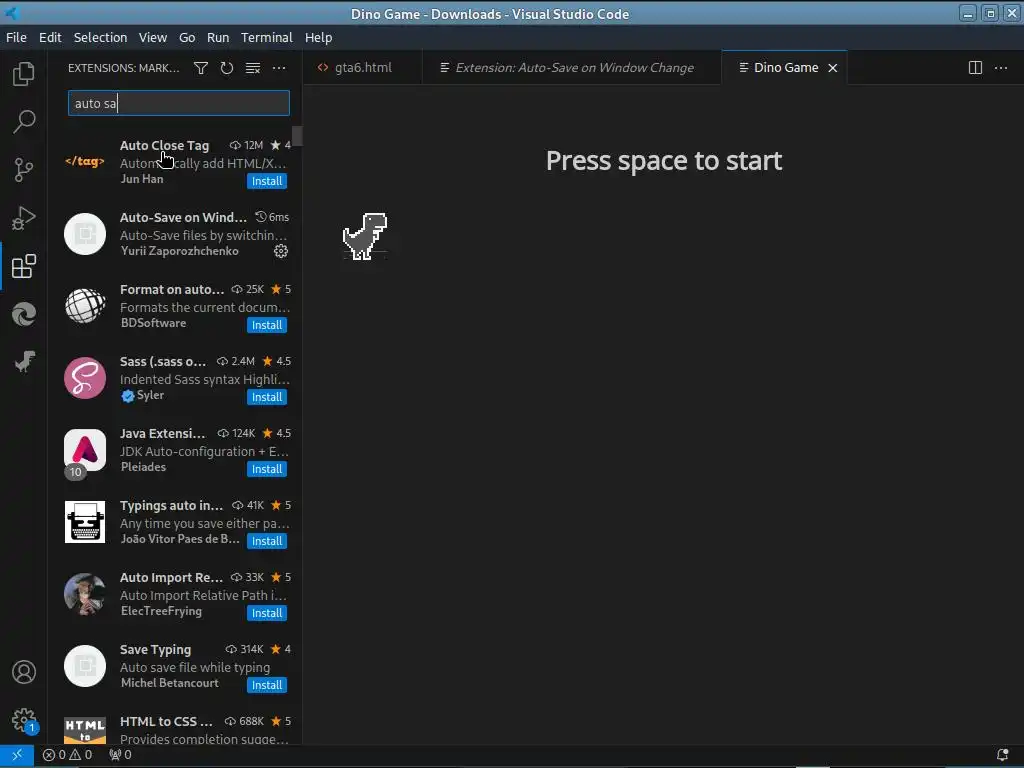Open the Edge browser tools icon

tap(24, 314)
